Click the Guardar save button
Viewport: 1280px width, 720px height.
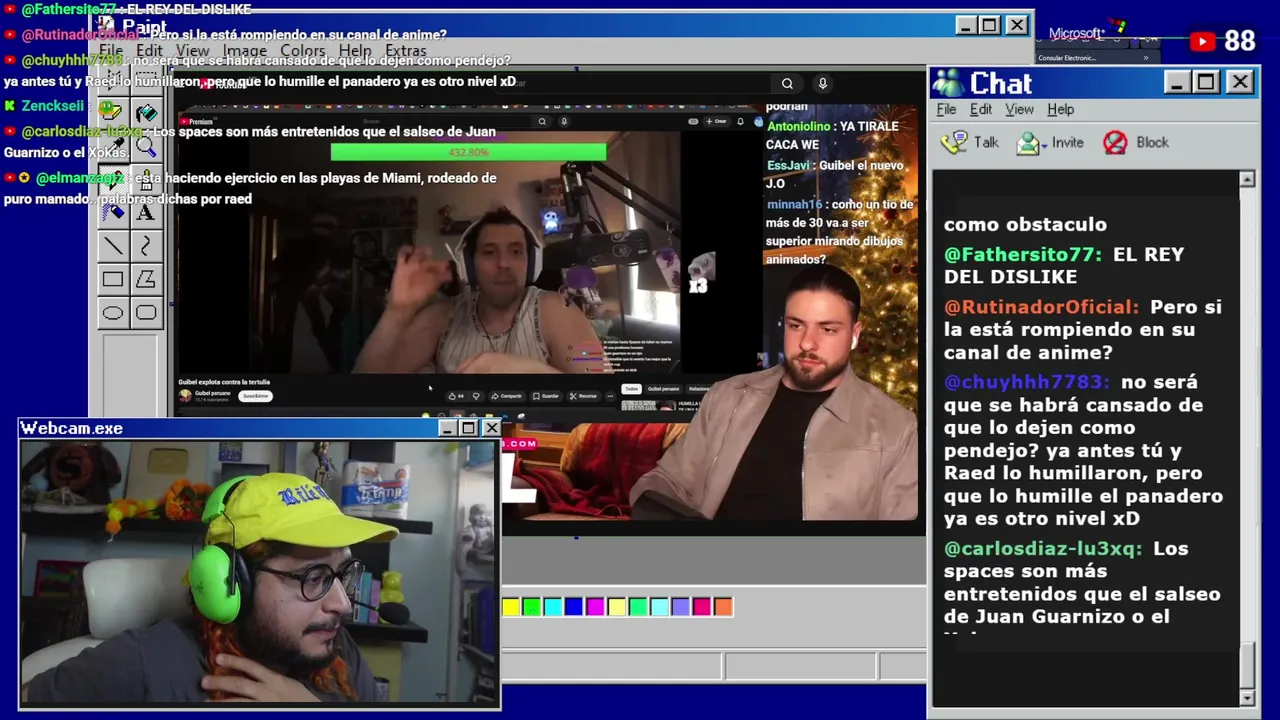(x=546, y=396)
